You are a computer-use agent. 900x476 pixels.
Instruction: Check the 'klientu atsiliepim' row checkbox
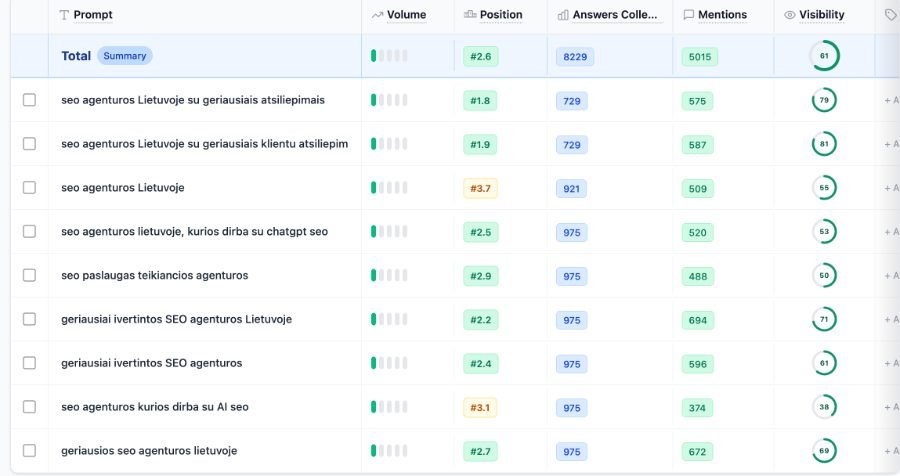29,144
